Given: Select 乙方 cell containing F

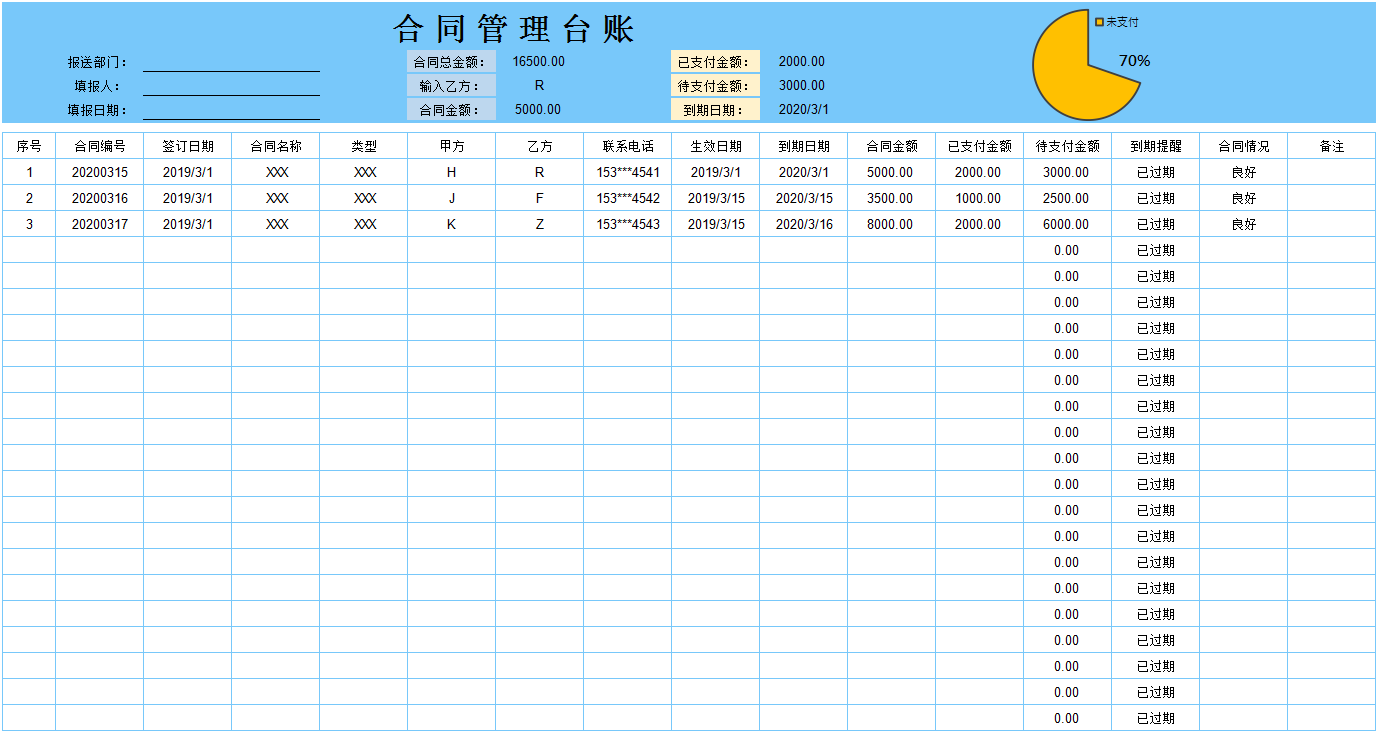Looking at the screenshot, I should [x=540, y=198].
